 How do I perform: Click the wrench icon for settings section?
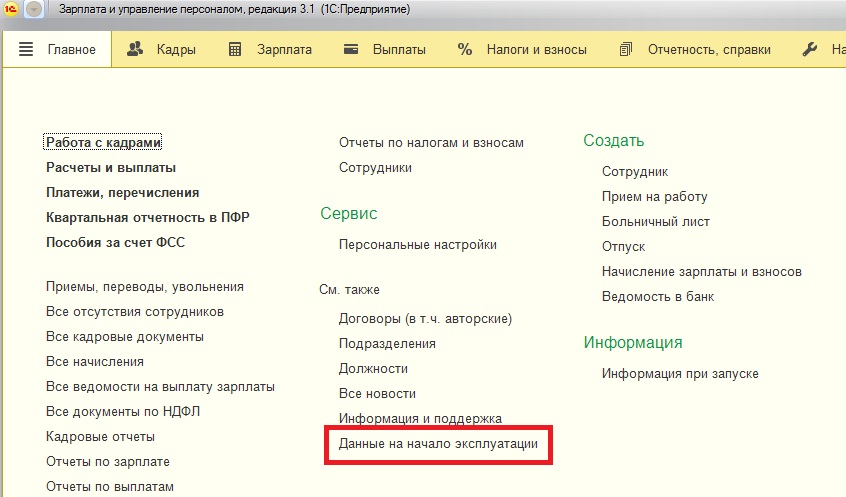point(809,49)
